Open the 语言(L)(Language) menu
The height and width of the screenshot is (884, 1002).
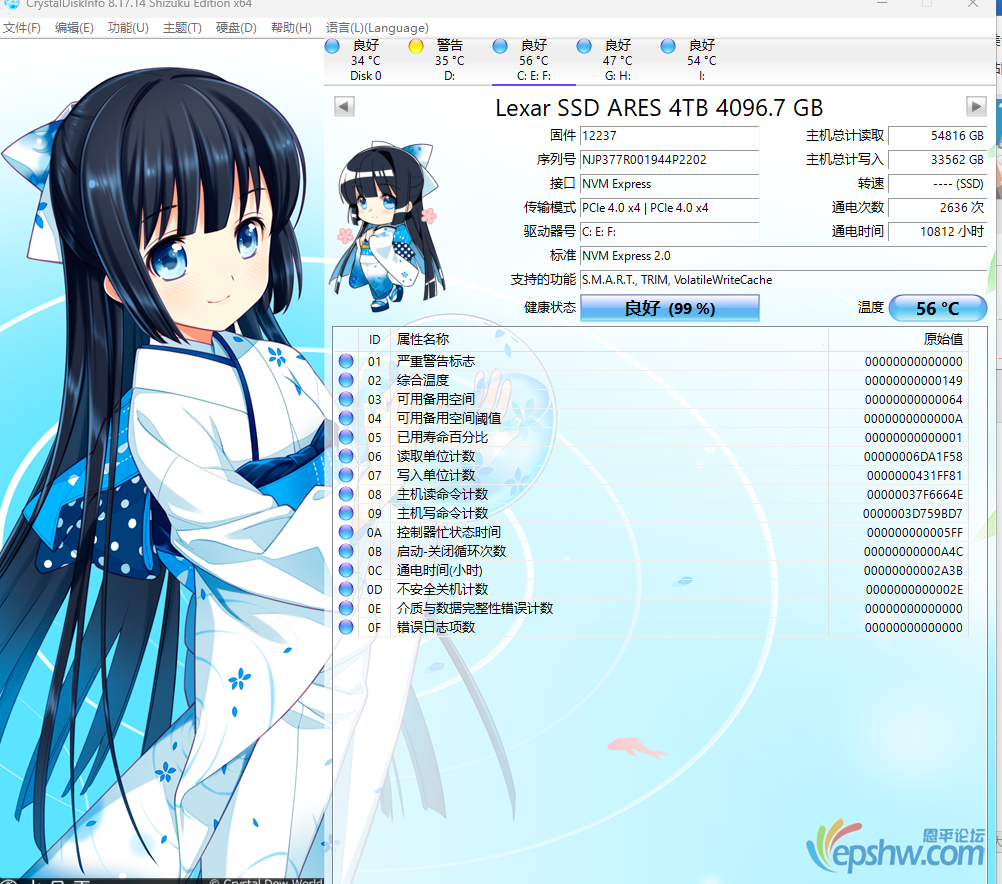click(377, 28)
